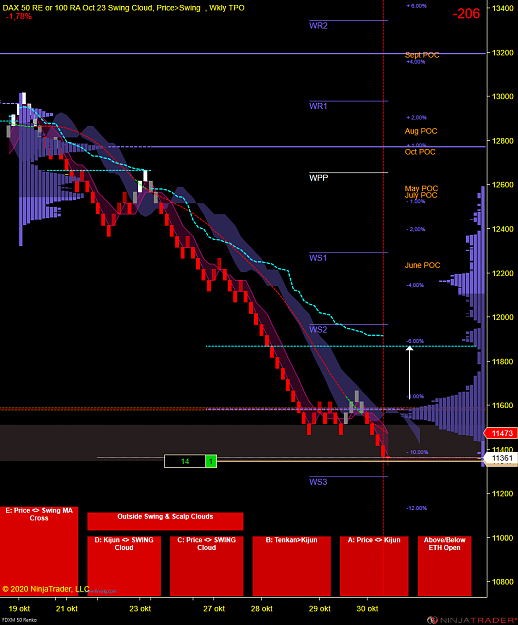Select the '28 okt' date label
Image resolution: width=518 pixels, height=625 pixels.
261,609
